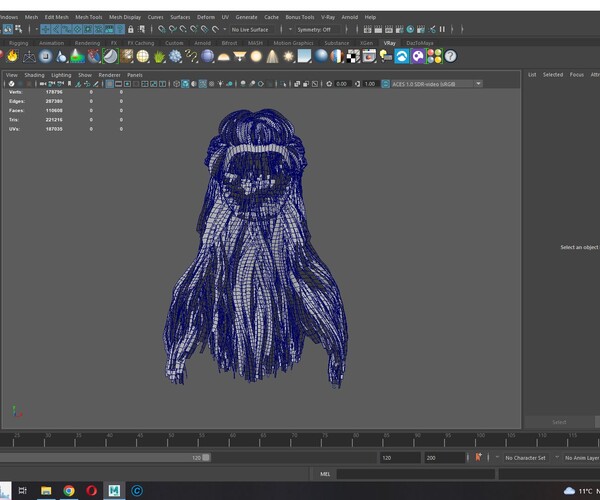
Task: Click the MEL script language label
Action: pyautogui.click(x=325, y=474)
